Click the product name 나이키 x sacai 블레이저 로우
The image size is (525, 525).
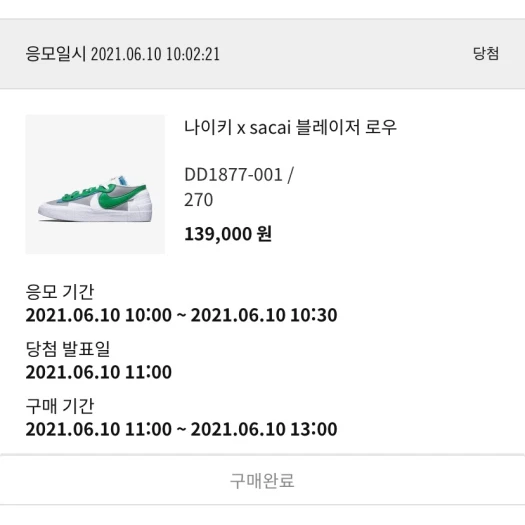(x=290, y=128)
